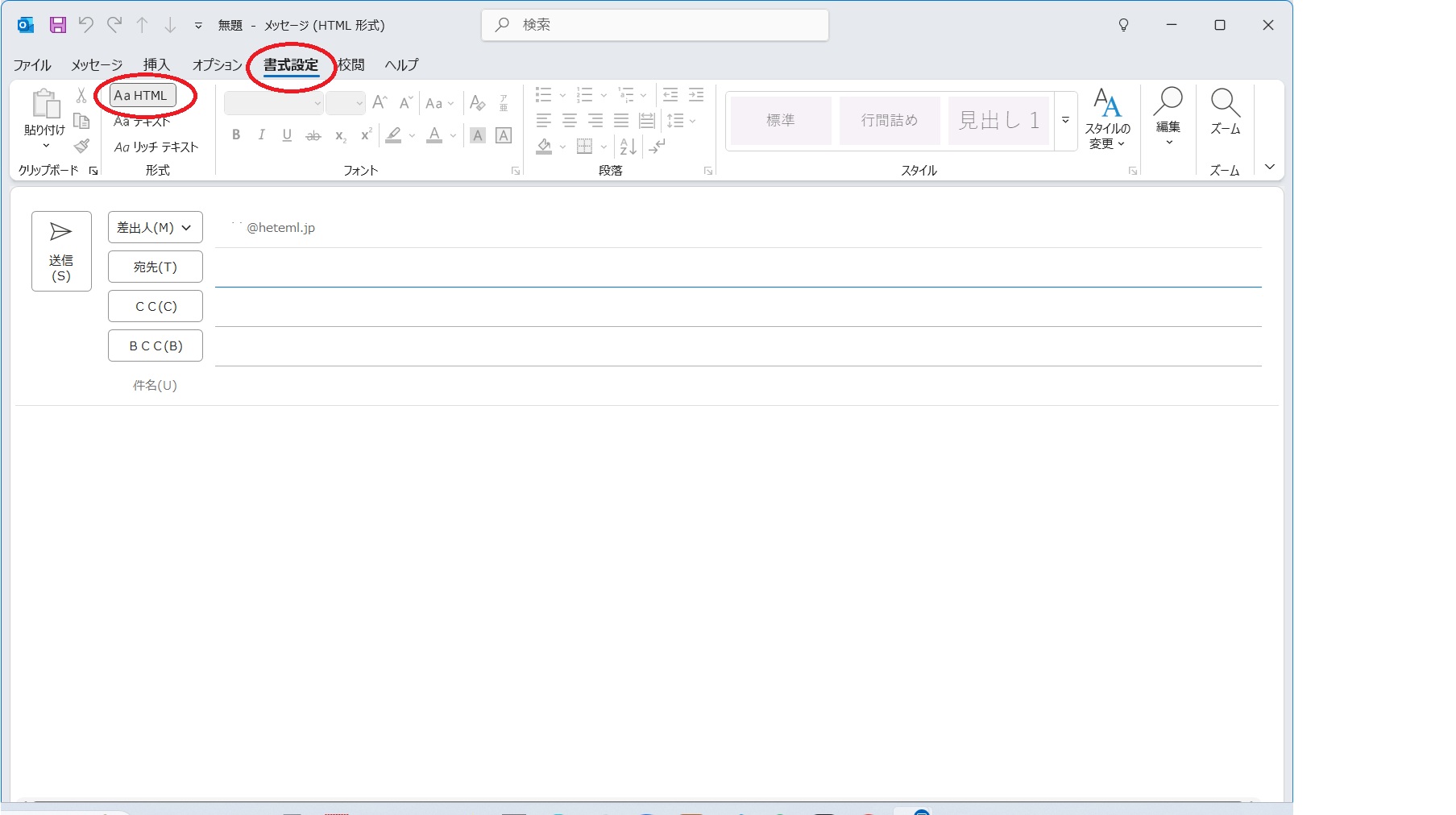
Task: Expand the styles gallery more arrow
Action: click(x=1065, y=121)
